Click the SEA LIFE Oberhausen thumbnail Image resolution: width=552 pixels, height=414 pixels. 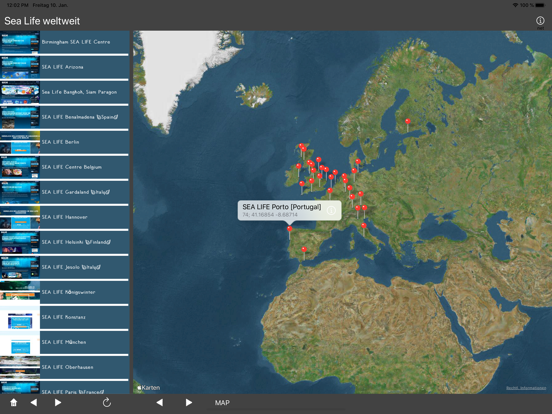coord(20,367)
